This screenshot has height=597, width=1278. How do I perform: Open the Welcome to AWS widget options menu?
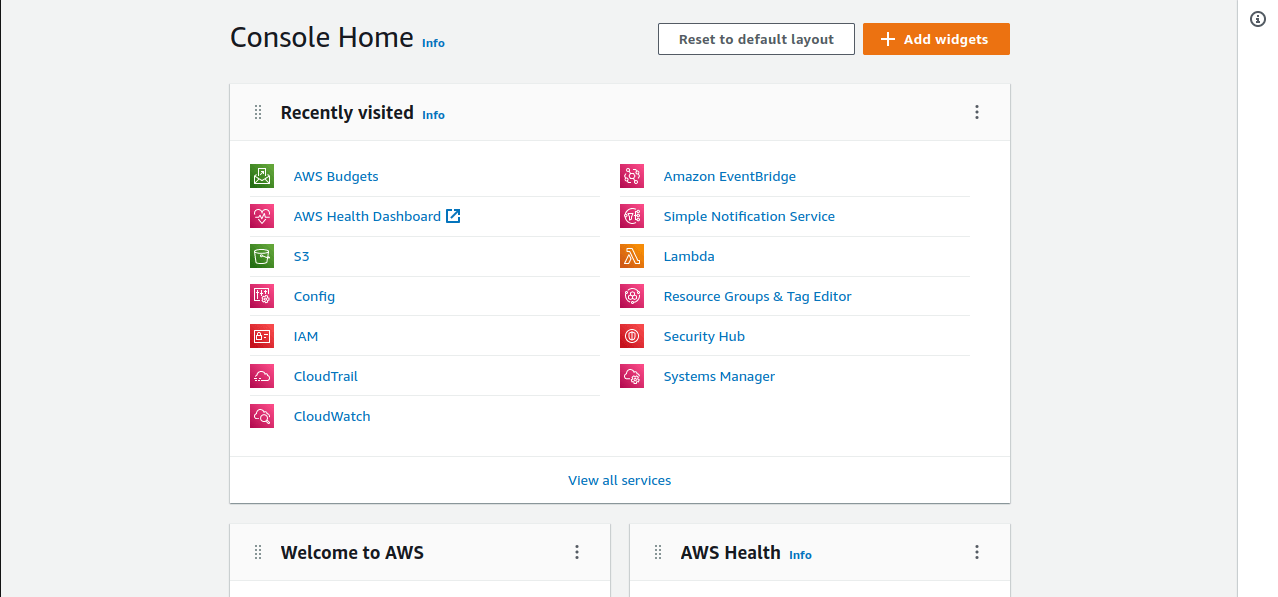tap(577, 552)
